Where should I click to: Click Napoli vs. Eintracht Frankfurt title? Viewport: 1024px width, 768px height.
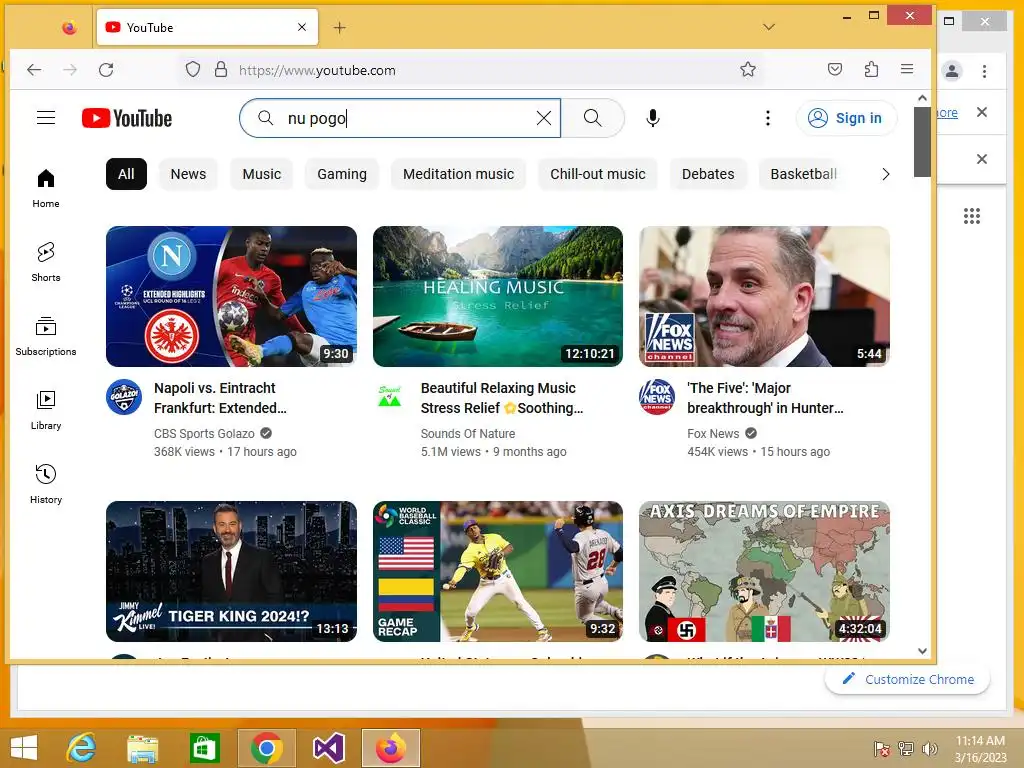click(x=220, y=398)
